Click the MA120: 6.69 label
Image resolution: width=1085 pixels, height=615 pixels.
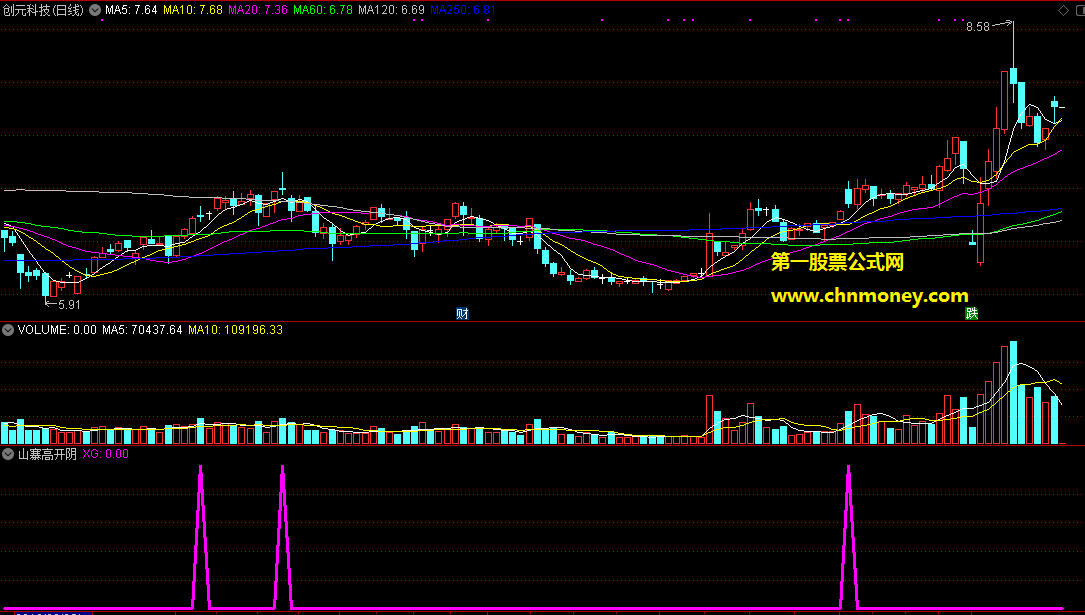point(391,10)
